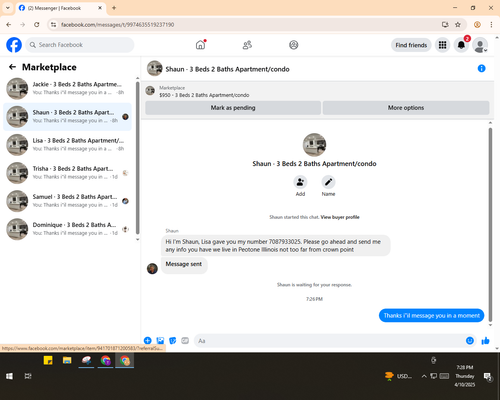Click the Name edit pencil icon
This screenshot has height=400, width=500.
pyautogui.click(x=328, y=182)
